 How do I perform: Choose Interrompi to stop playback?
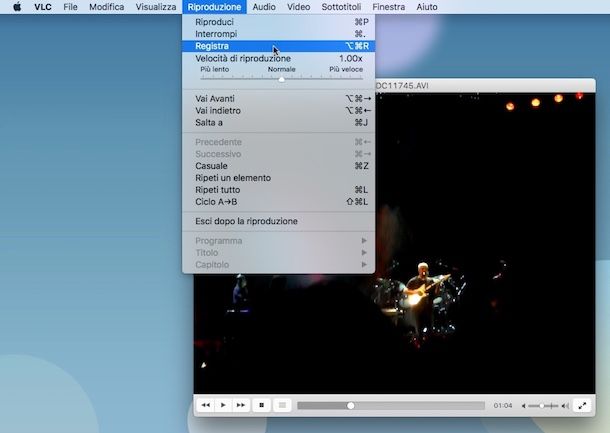pyautogui.click(x=279, y=34)
